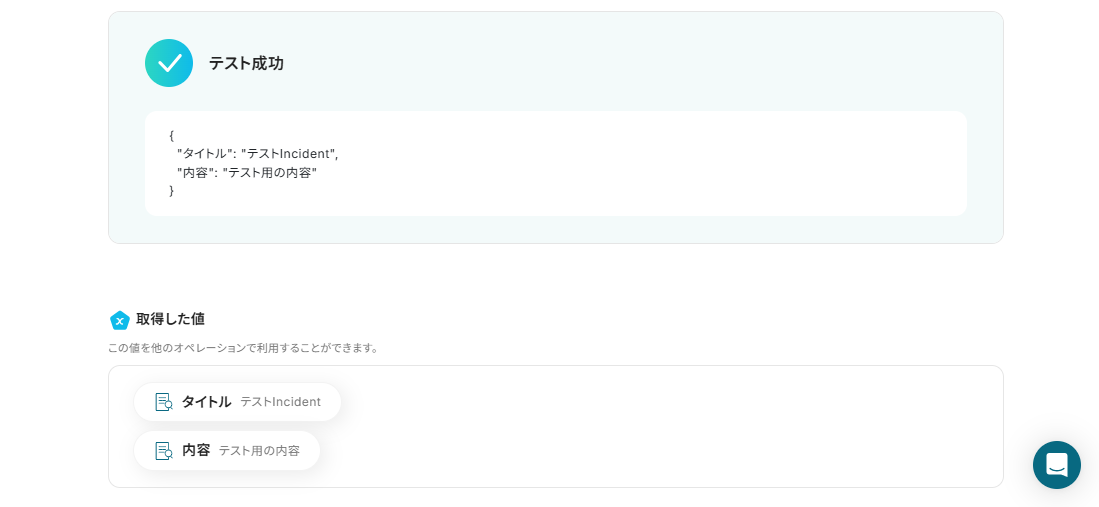Click the blue pentagon icon beside 取得した値

(x=120, y=320)
